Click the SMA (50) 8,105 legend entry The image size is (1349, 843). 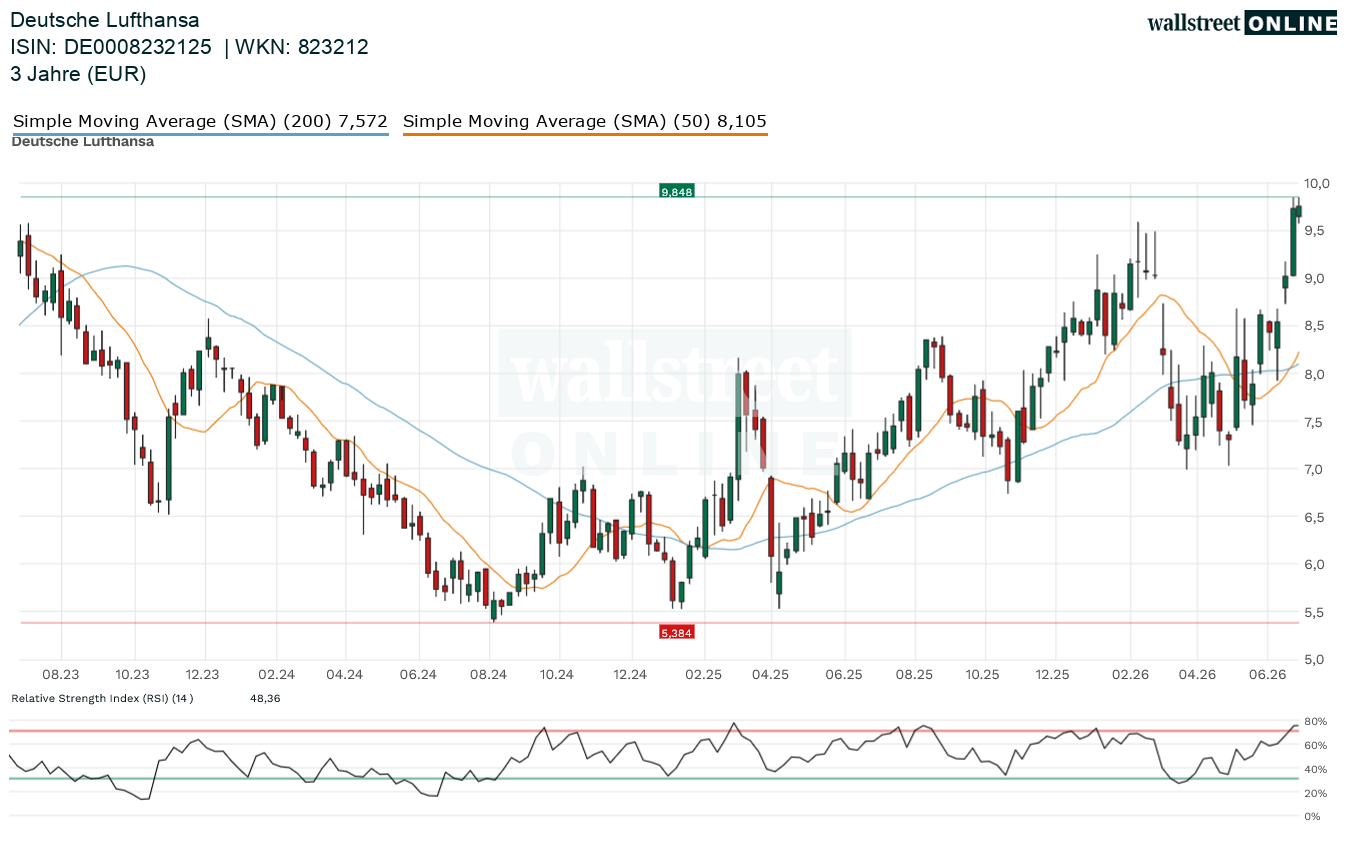point(585,122)
